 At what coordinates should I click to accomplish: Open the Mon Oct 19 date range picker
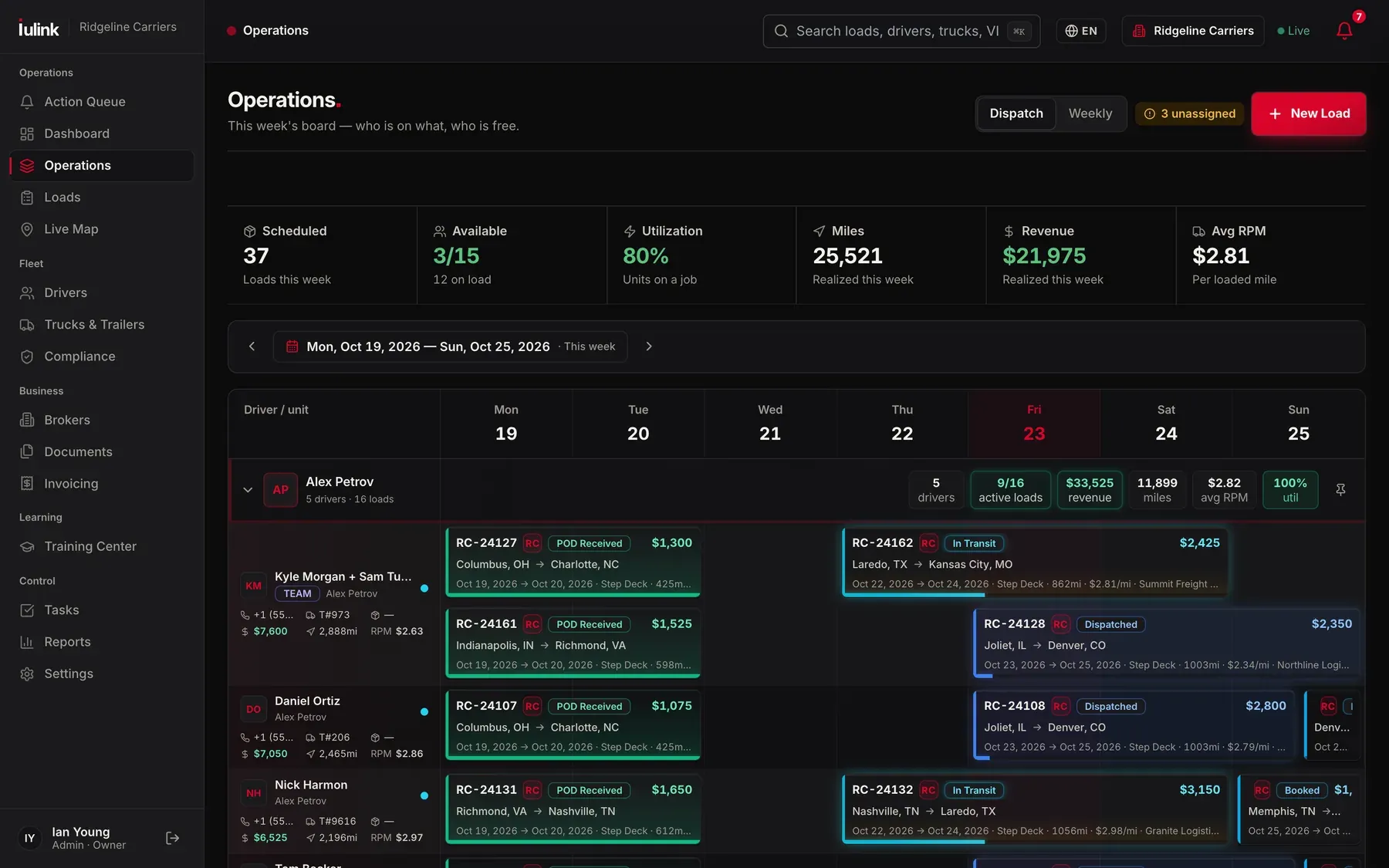tap(450, 346)
